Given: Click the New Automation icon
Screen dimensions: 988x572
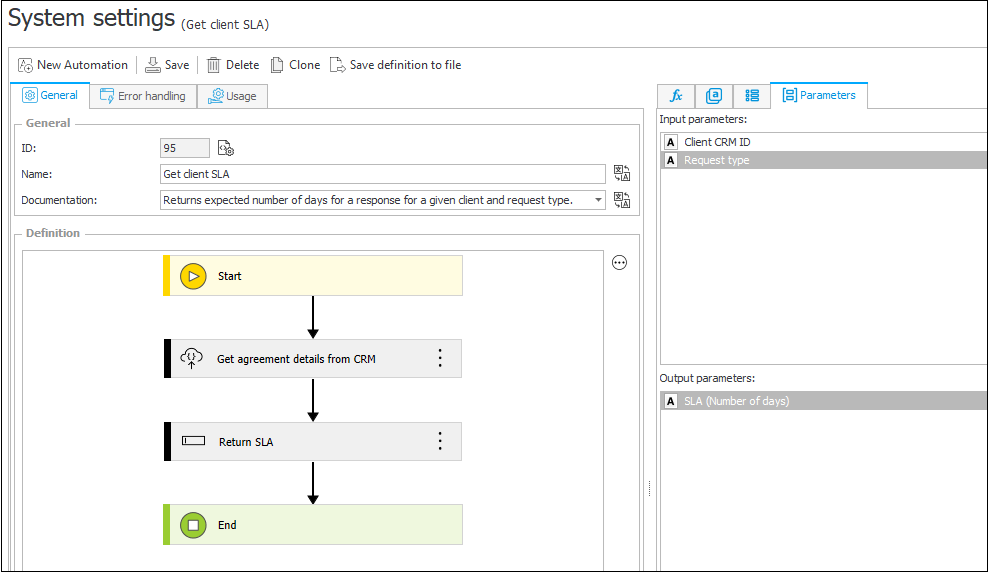Looking at the screenshot, I should tap(25, 65).
